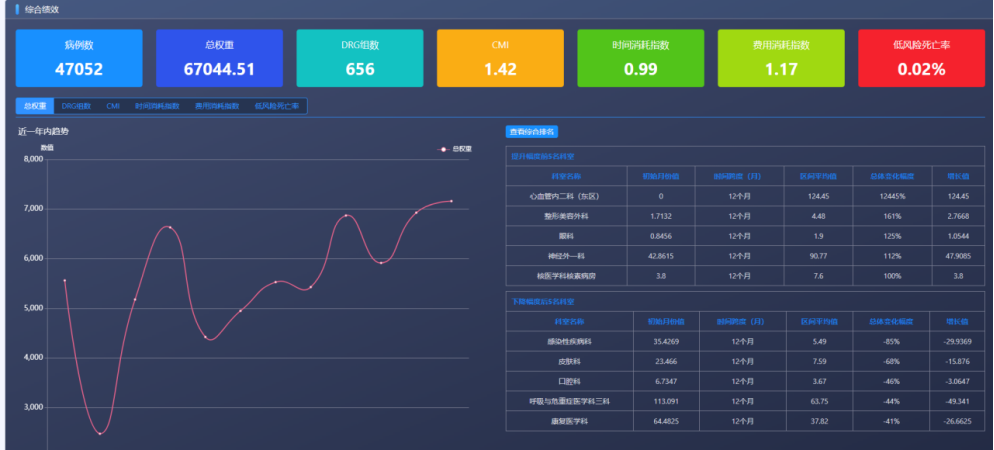Select the 感染性疾病科 department cell

point(569,342)
